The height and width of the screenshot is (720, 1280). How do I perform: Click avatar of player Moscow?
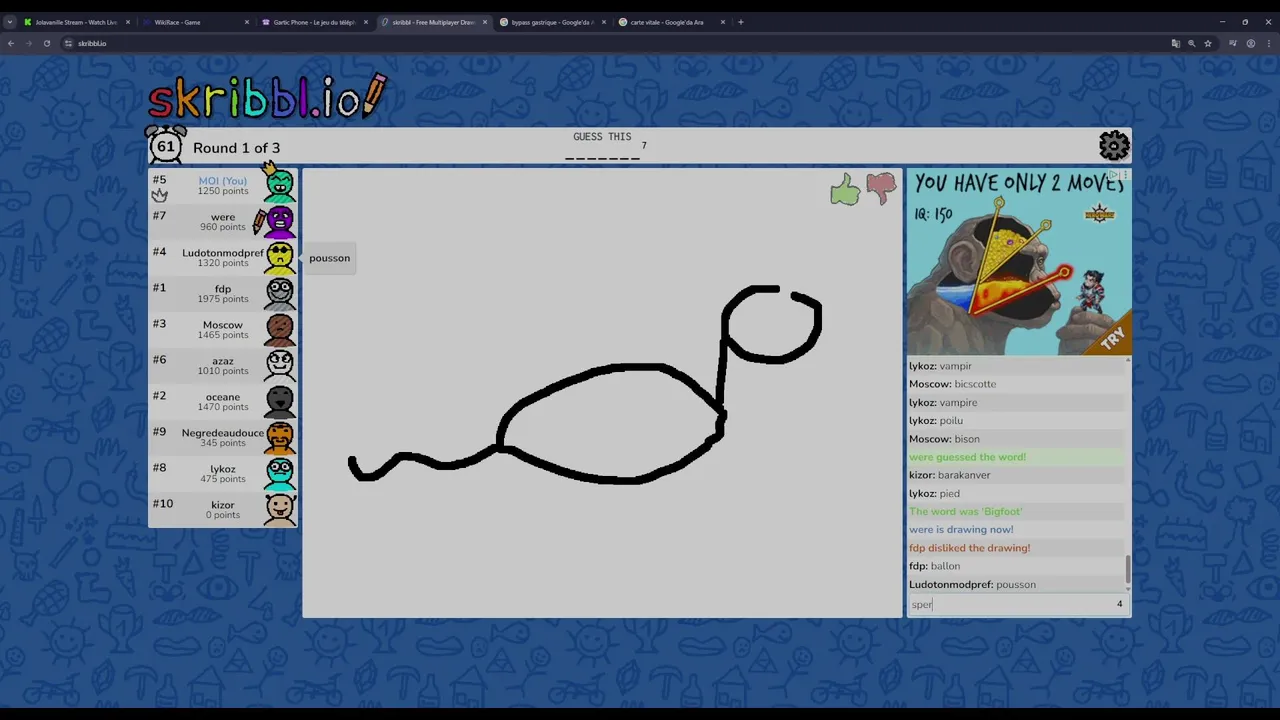pos(280,328)
